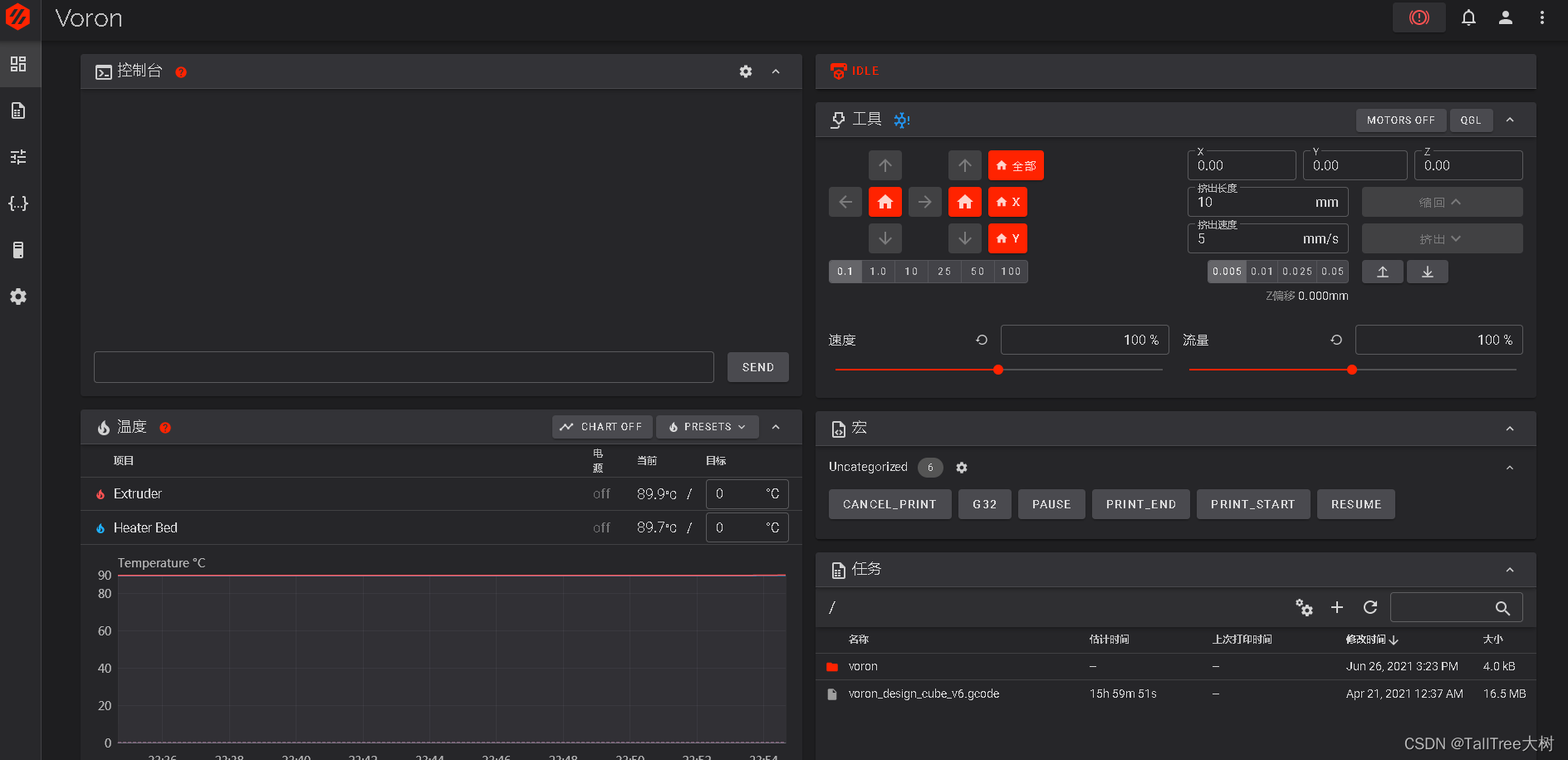1568x760 pixels.
Task: Select 10 move distance
Action: coord(912,272)
